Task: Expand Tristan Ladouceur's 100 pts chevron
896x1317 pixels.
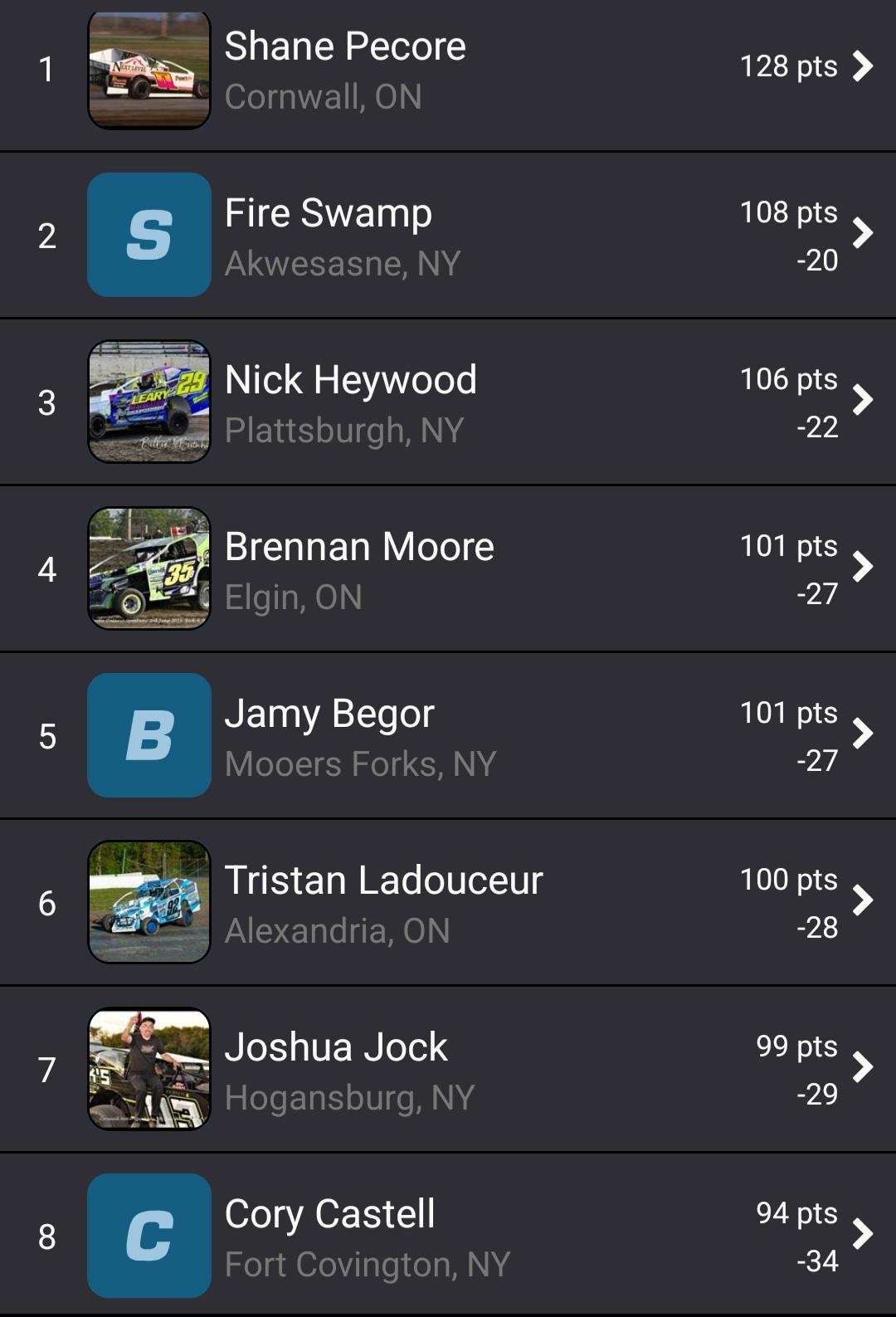Action: tap(863, 900)
